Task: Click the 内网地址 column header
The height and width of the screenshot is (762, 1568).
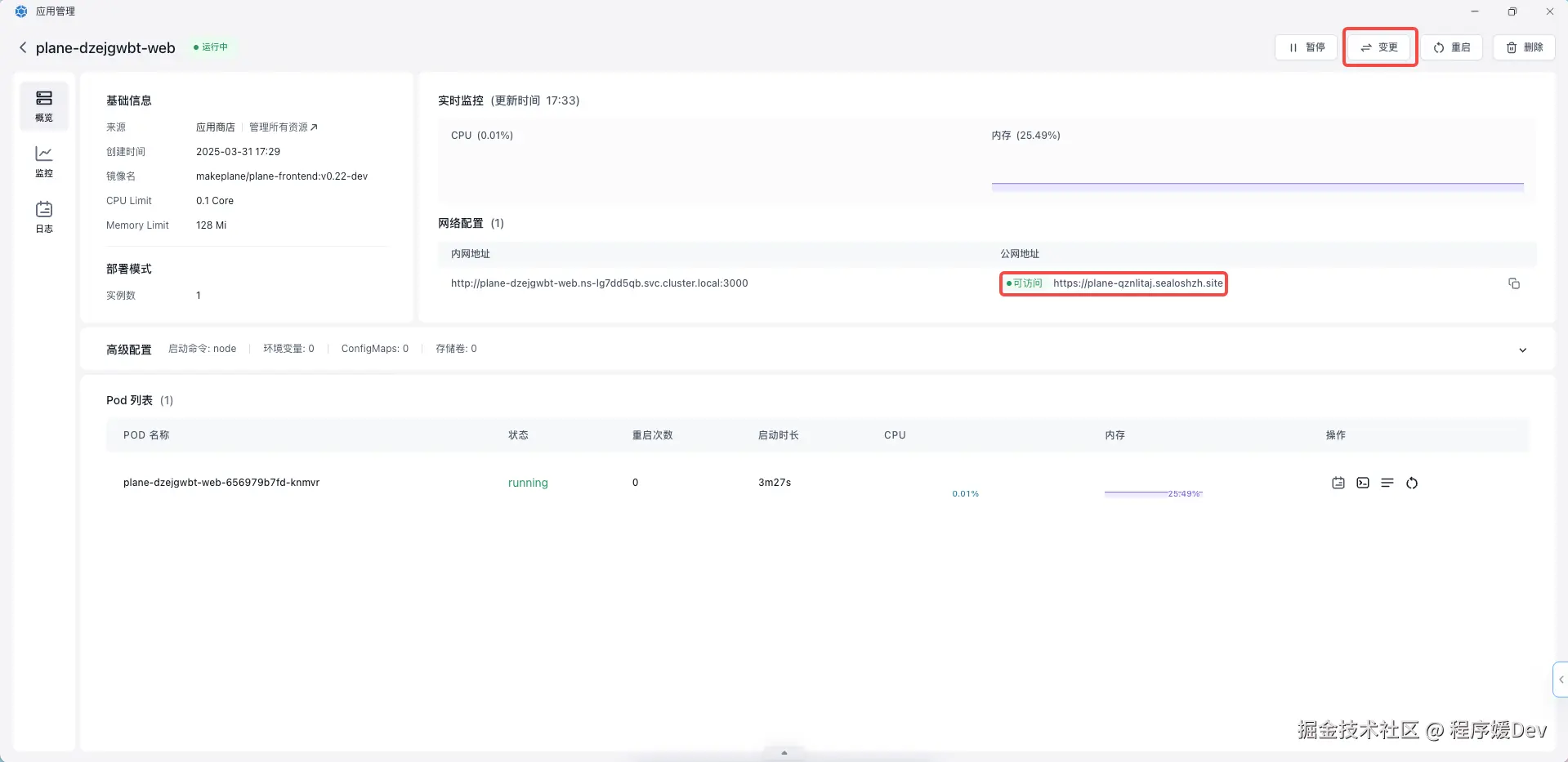Action: [471, 254]
